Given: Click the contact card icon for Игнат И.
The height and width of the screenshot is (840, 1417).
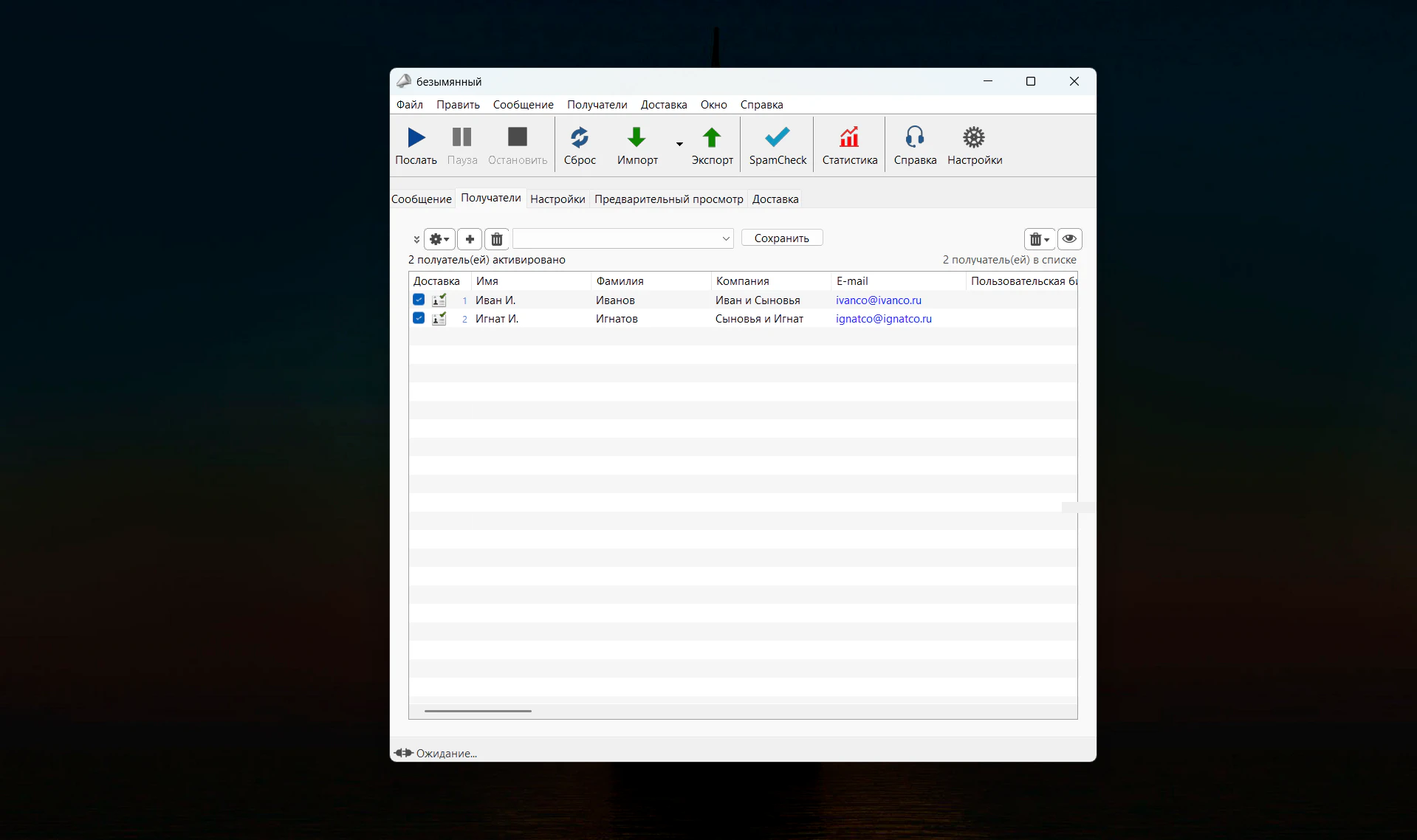Looking at the screenshot, I should click(x=439, y=319).
